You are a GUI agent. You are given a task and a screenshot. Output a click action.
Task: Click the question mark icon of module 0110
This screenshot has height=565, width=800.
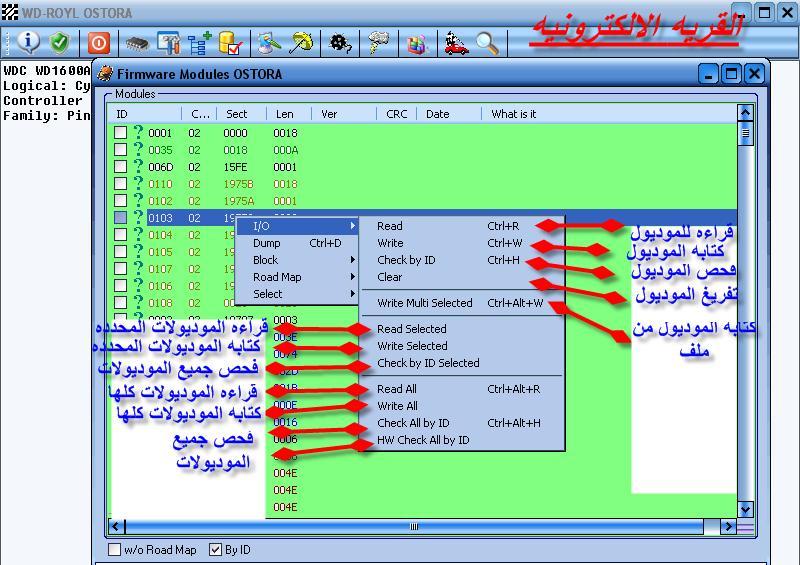pyautogui.click(x=138, y=183)
